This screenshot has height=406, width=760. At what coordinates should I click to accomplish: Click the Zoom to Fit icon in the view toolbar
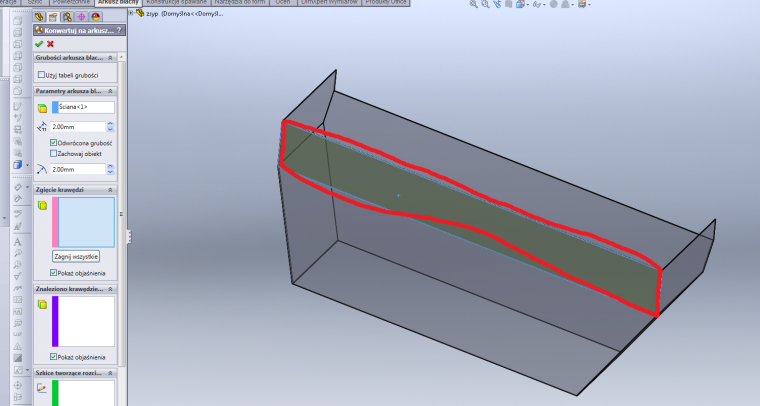coord(473,5)
